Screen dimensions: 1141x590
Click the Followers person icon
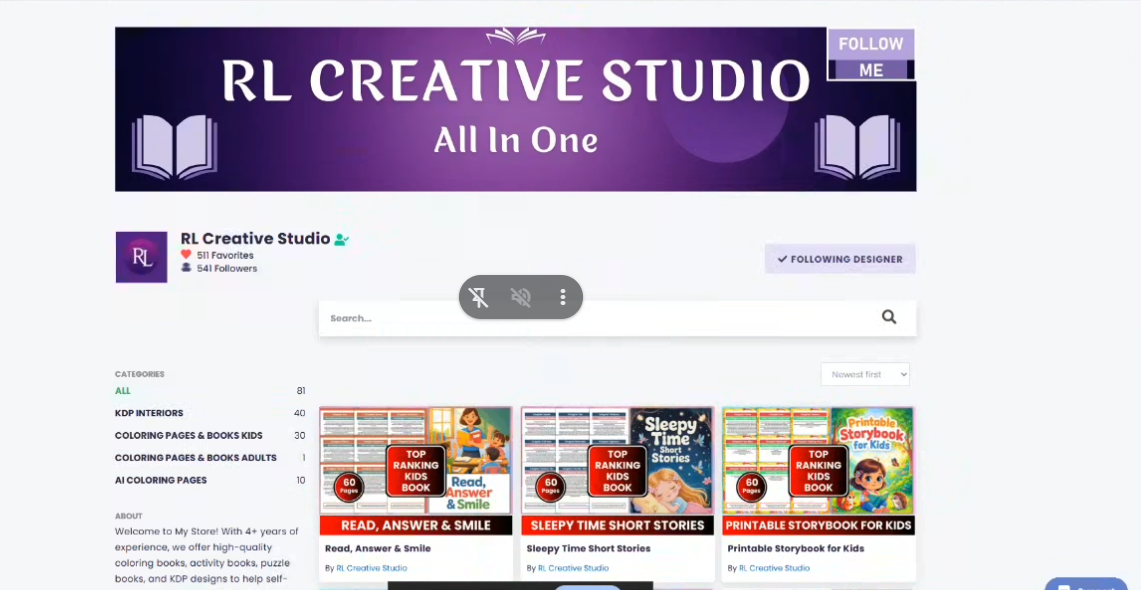coord(186,268)
